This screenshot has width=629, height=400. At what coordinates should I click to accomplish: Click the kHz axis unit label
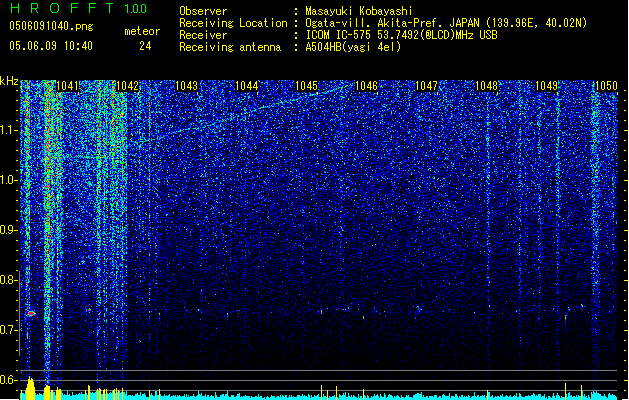(x=9, y=81)
